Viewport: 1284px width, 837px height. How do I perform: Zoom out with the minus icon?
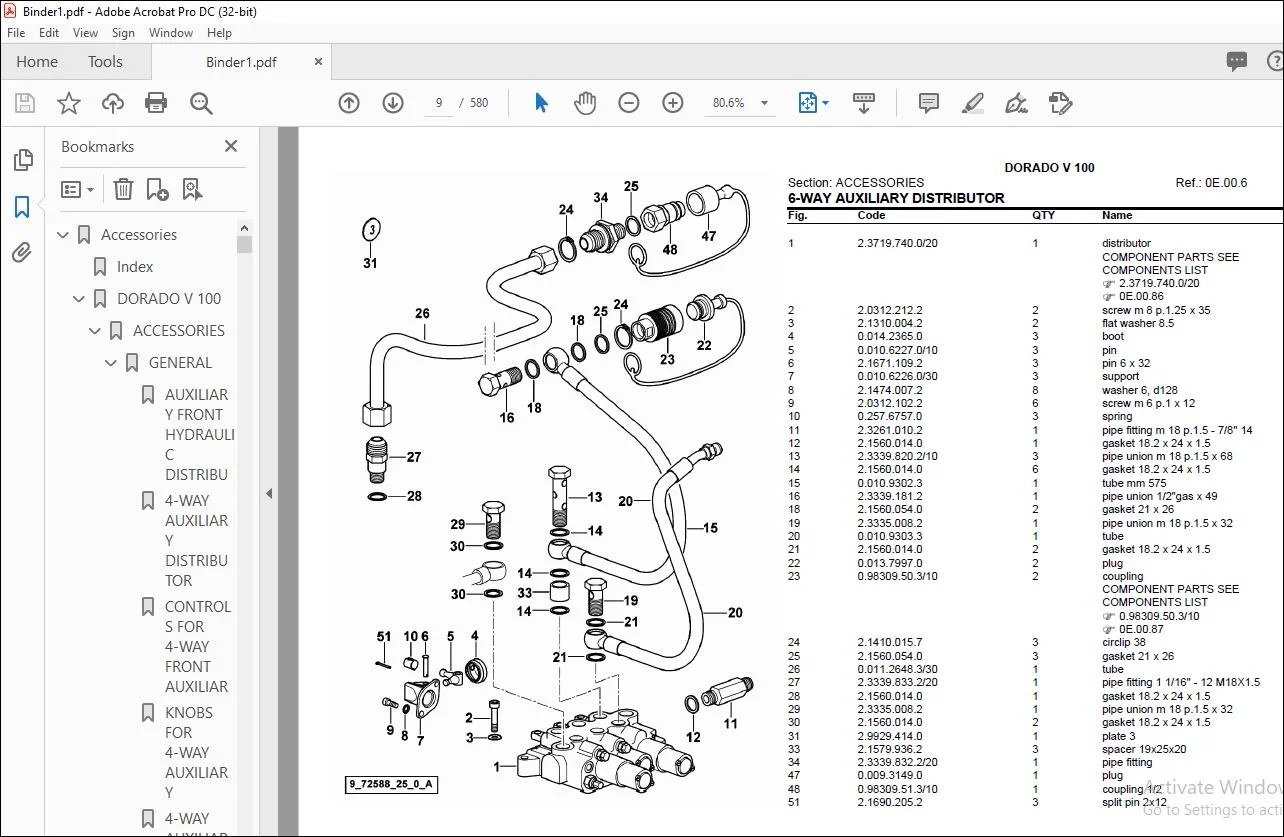coord(629,103)
